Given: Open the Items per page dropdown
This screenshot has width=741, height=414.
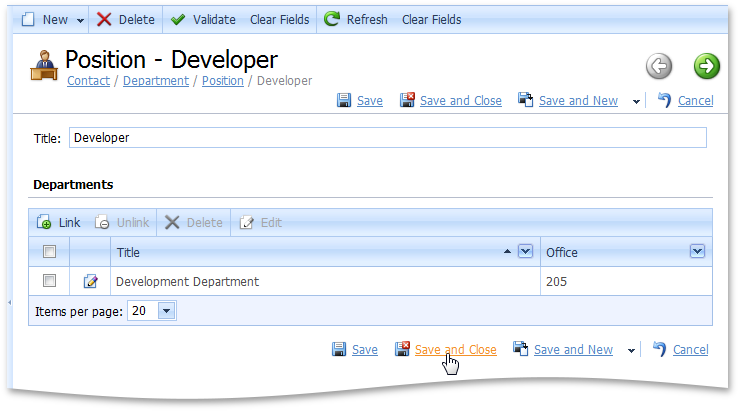Looking at the screenshot, I should [166, 311].
